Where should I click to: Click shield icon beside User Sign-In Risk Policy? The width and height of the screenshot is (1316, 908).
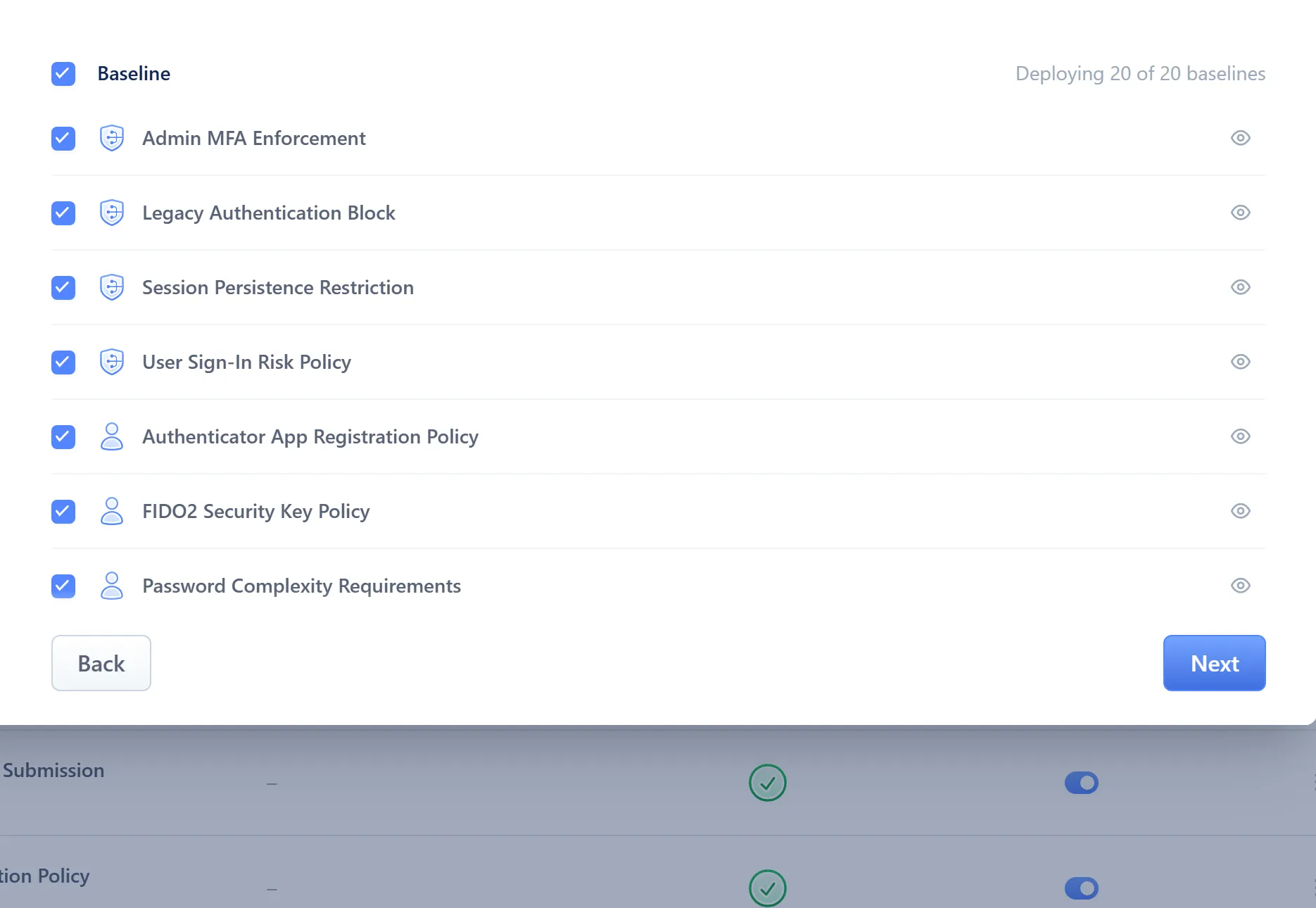112,362
